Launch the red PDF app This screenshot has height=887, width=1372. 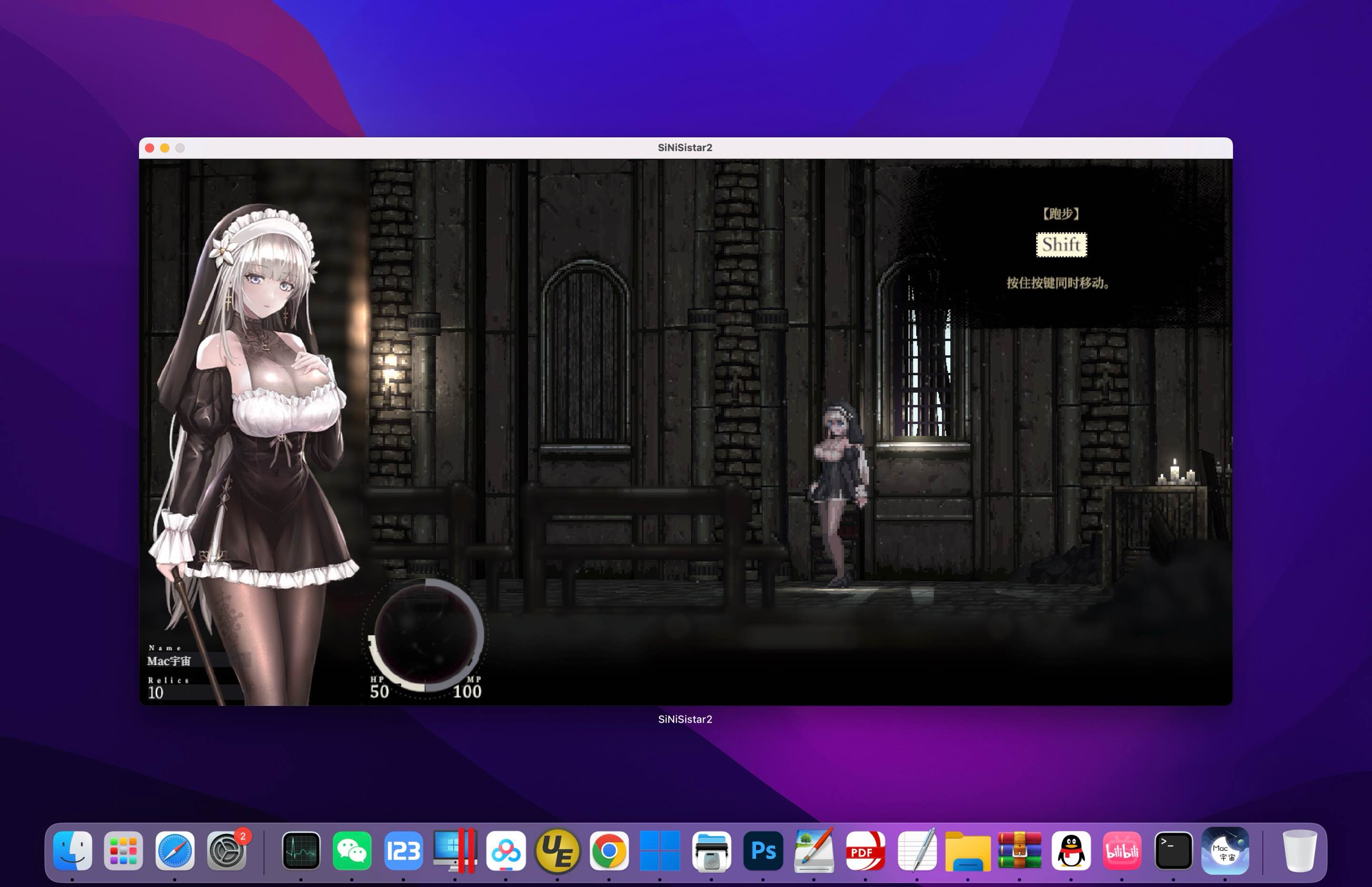pyautogui.click(x=865, y=851)
